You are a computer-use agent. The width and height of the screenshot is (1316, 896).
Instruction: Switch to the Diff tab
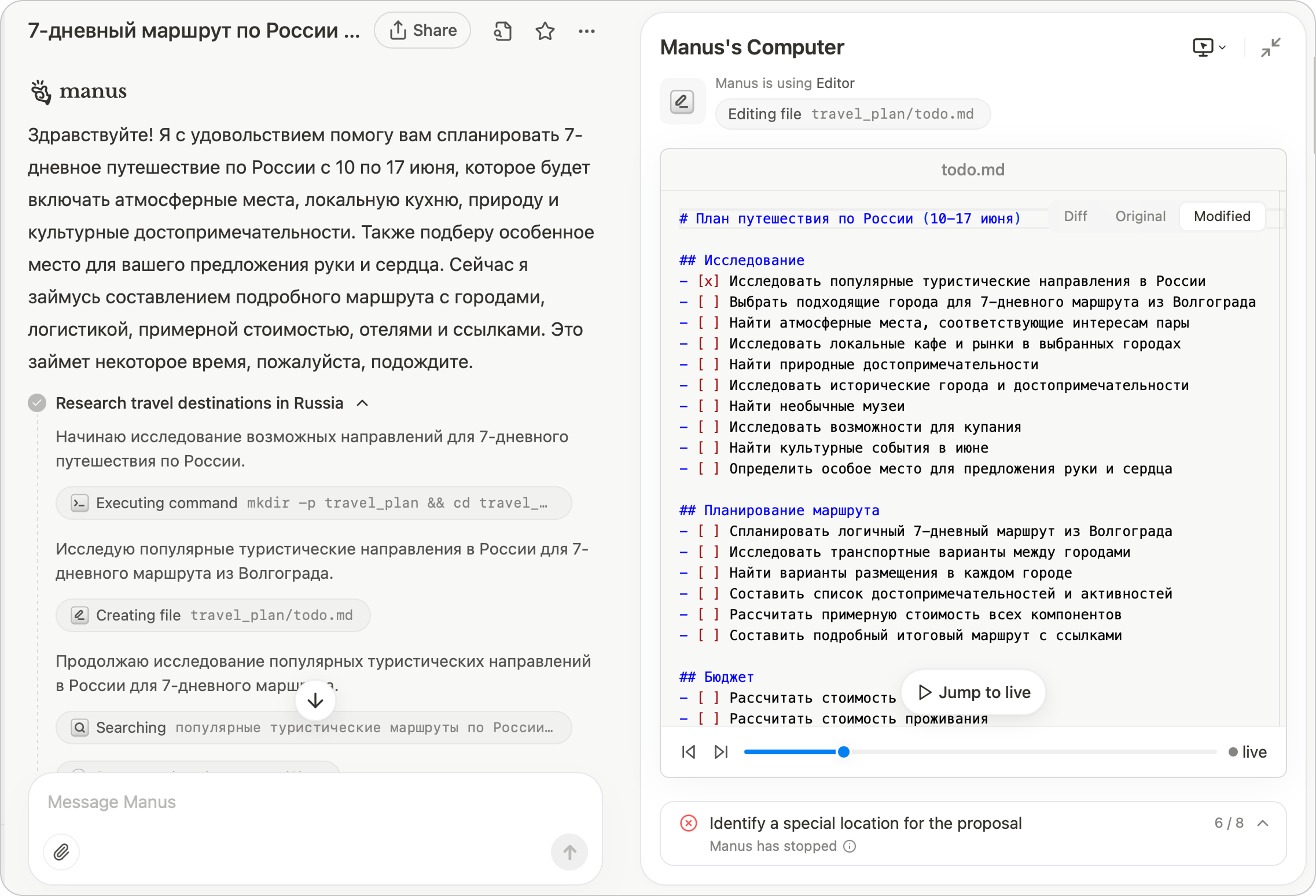coord(1075,216)
